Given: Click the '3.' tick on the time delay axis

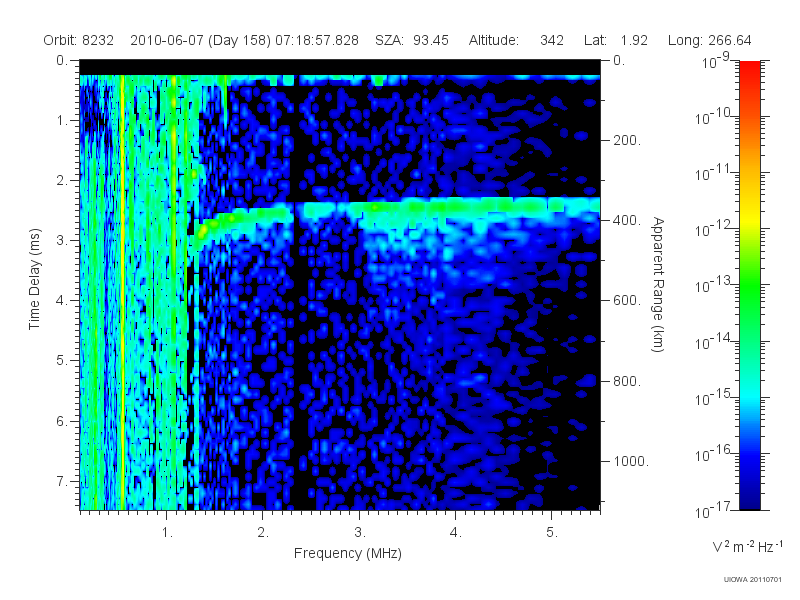Looking at the screenshot, I should 62,240.
